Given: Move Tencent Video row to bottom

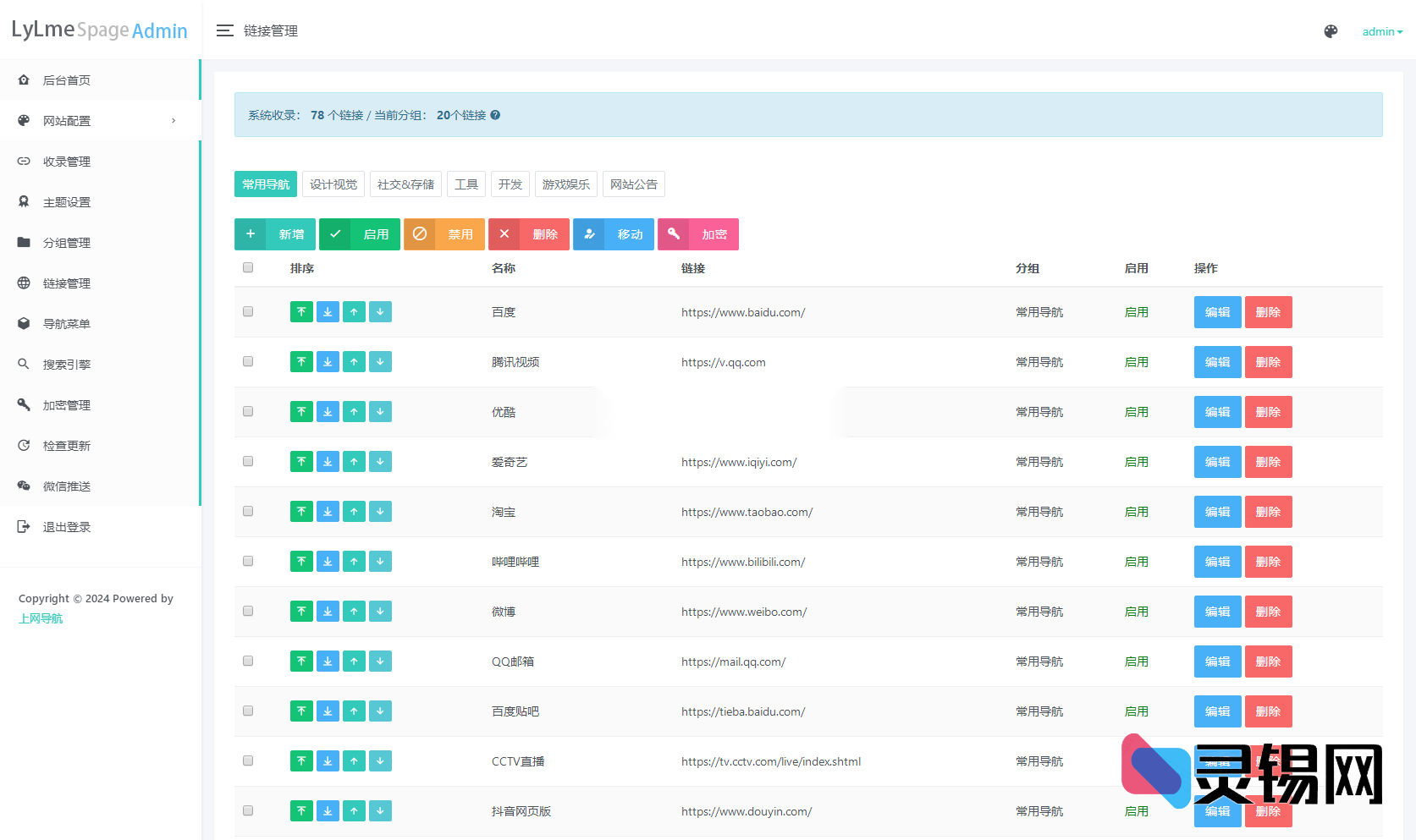Looking at the screenshot, I should pos(328,362).
